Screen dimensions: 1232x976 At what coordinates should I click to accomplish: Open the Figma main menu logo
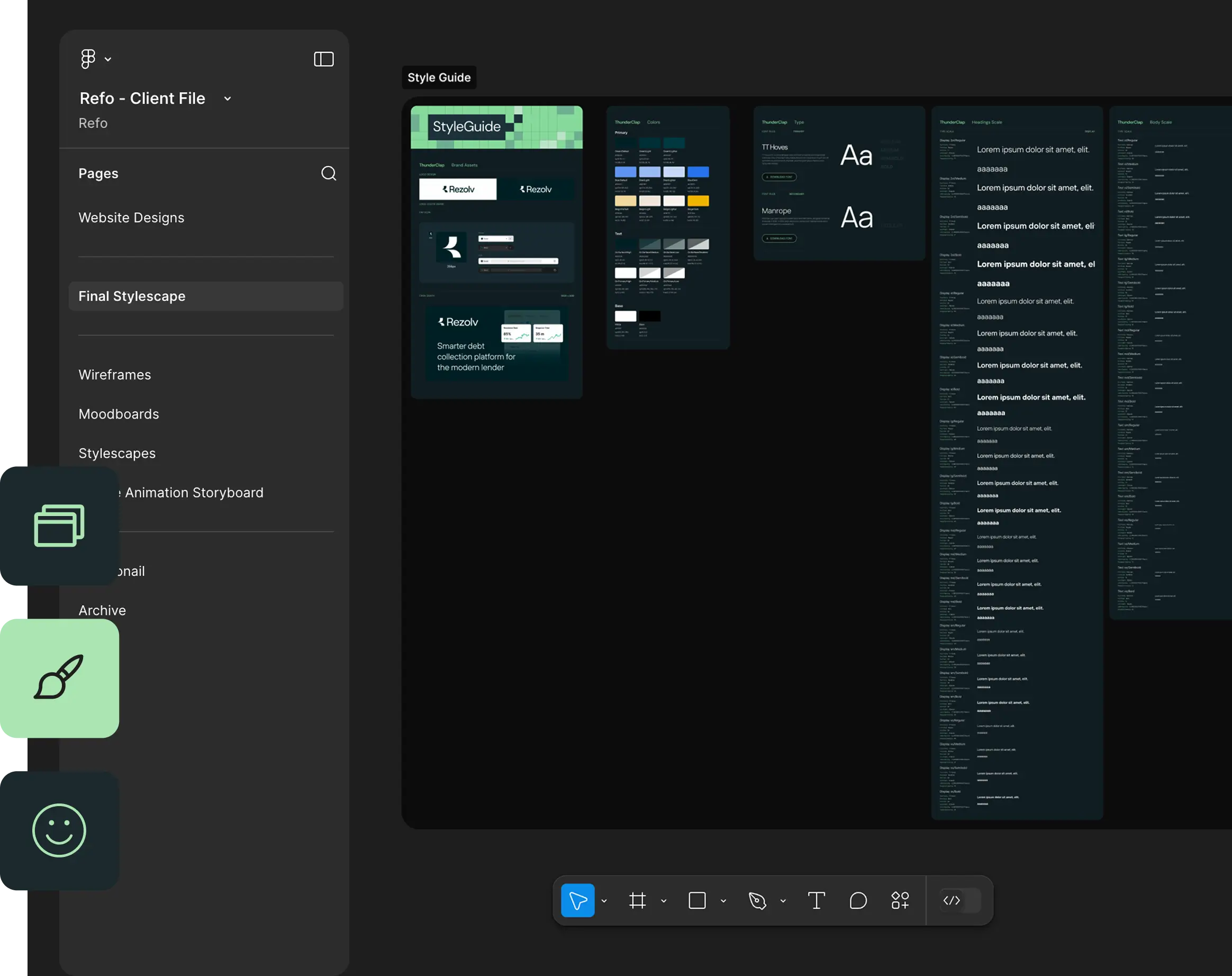click(88, 59)
